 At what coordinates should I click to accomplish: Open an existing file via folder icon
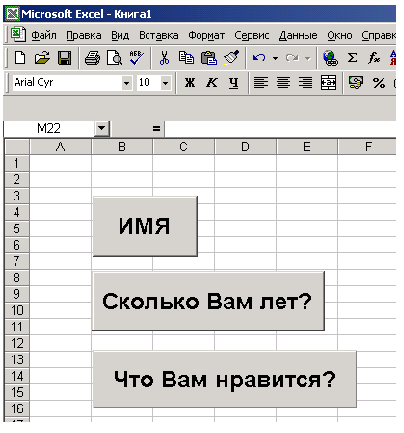click(42, 58)
